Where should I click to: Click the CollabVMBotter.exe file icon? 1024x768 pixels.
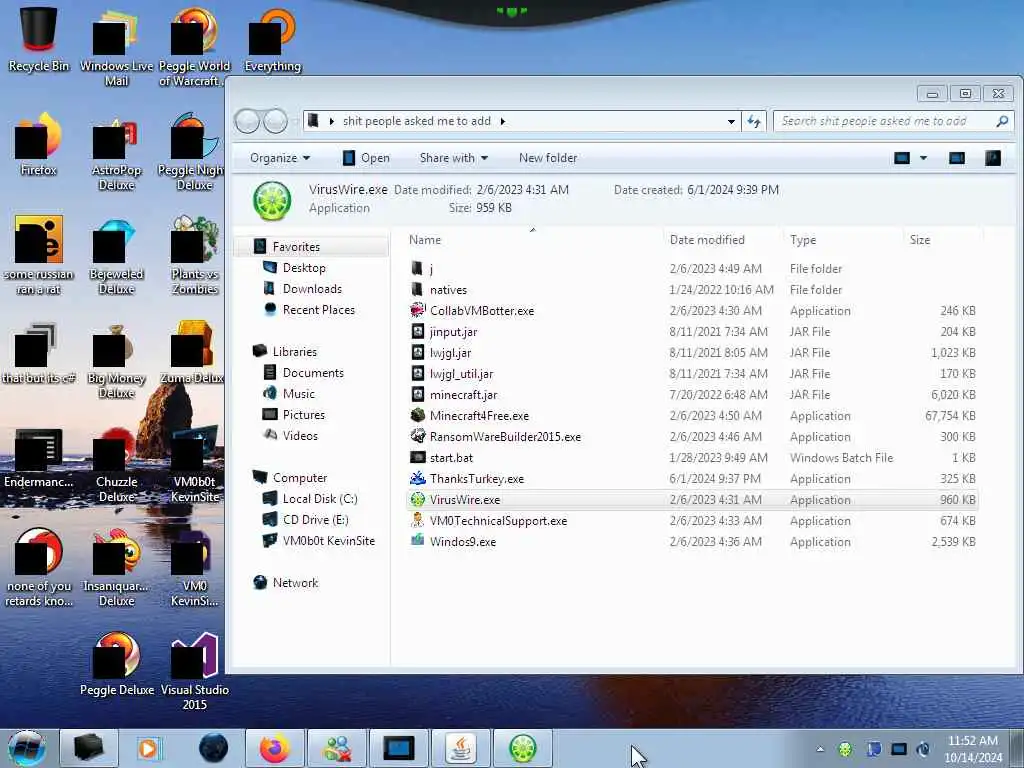tap(418, 310)
